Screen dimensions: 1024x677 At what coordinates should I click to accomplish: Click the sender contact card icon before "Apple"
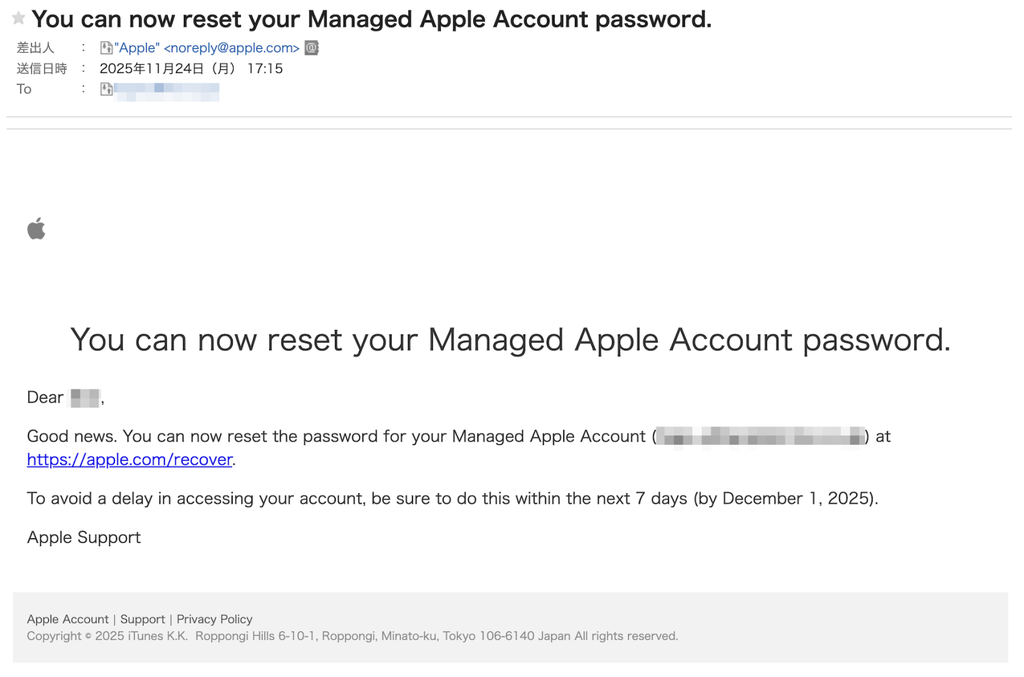click(106, 48)
